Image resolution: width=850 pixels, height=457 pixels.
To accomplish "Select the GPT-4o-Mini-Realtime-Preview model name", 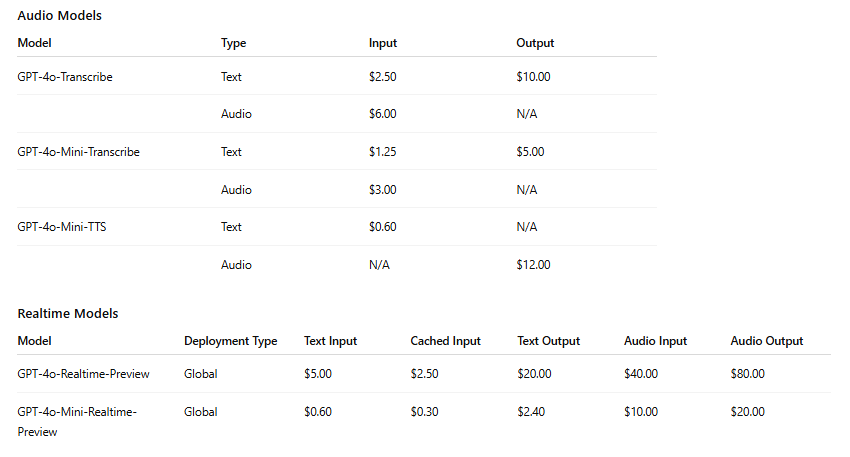I will click(x=77, y=422).
